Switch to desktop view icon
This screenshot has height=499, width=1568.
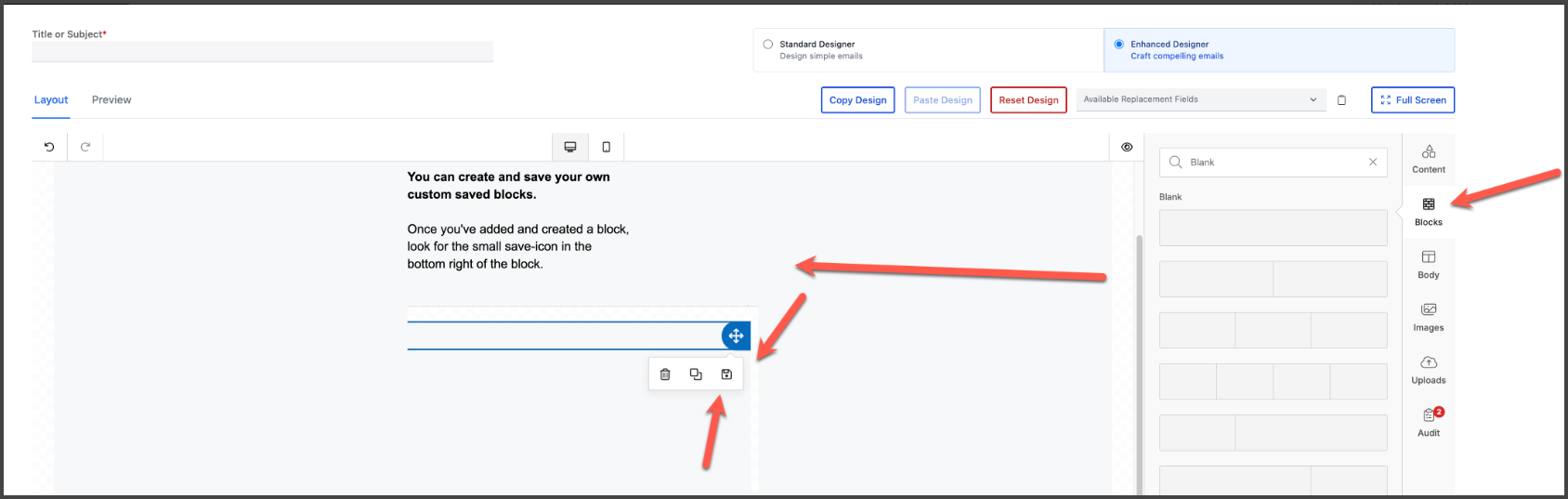point(570,147)
